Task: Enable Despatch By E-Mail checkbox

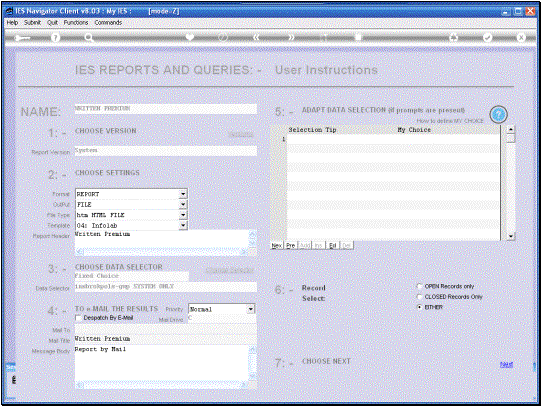Action: [79, 318]
